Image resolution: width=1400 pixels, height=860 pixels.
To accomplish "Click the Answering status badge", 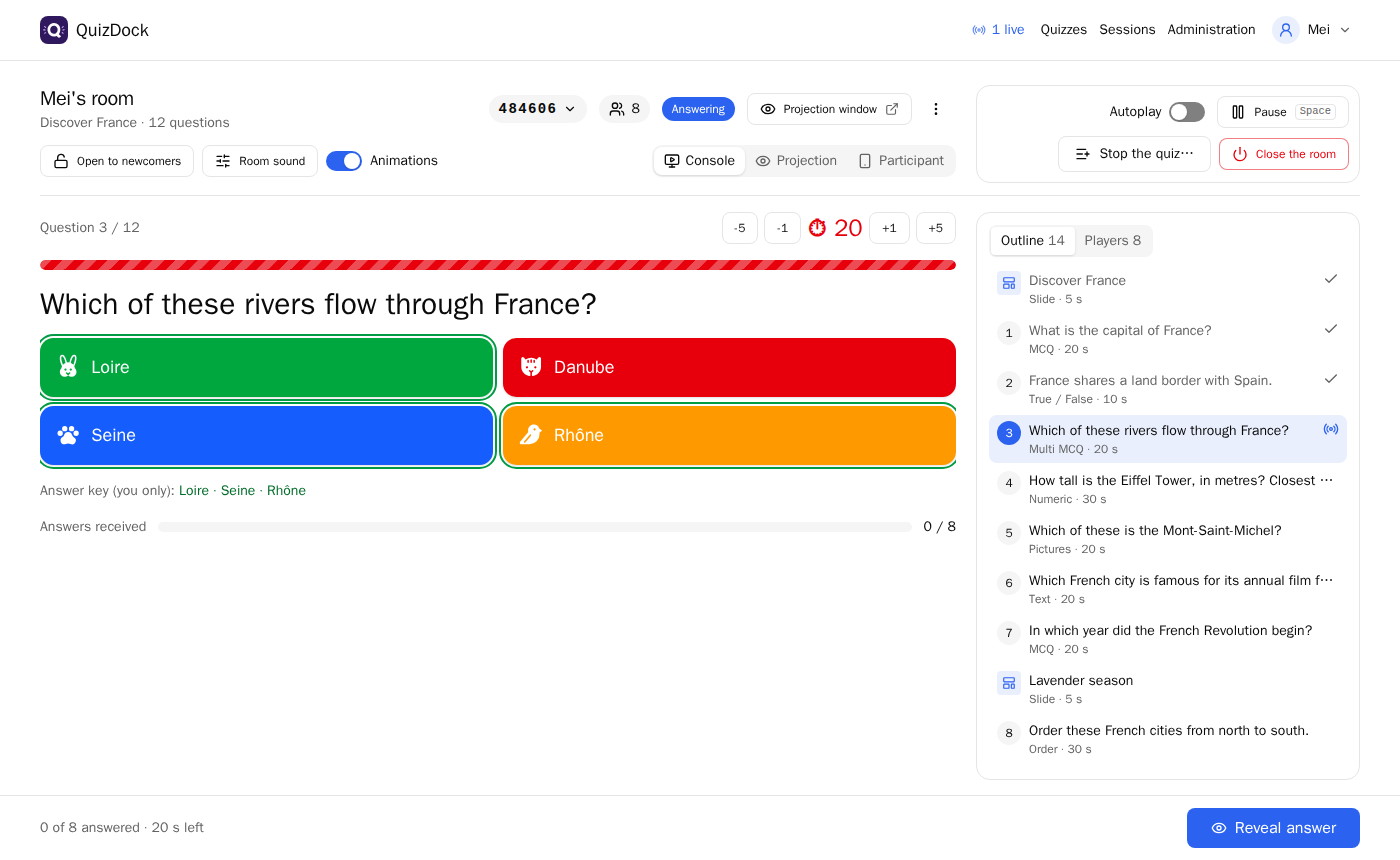I will pyautogui.click(x=698, y=109).
